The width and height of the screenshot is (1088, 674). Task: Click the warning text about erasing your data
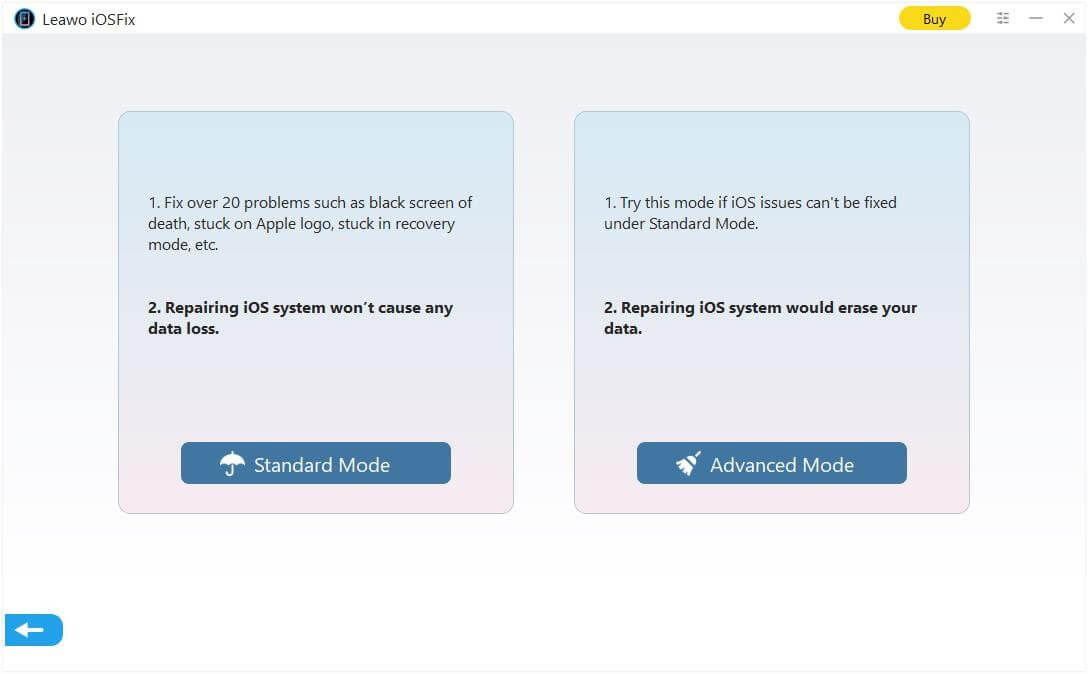point(760,318)
